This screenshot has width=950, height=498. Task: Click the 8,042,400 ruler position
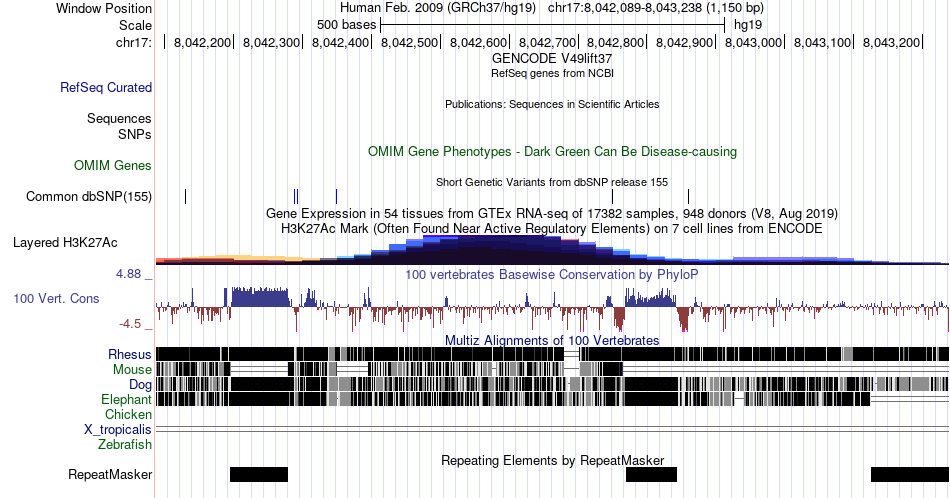click(340, 42)
